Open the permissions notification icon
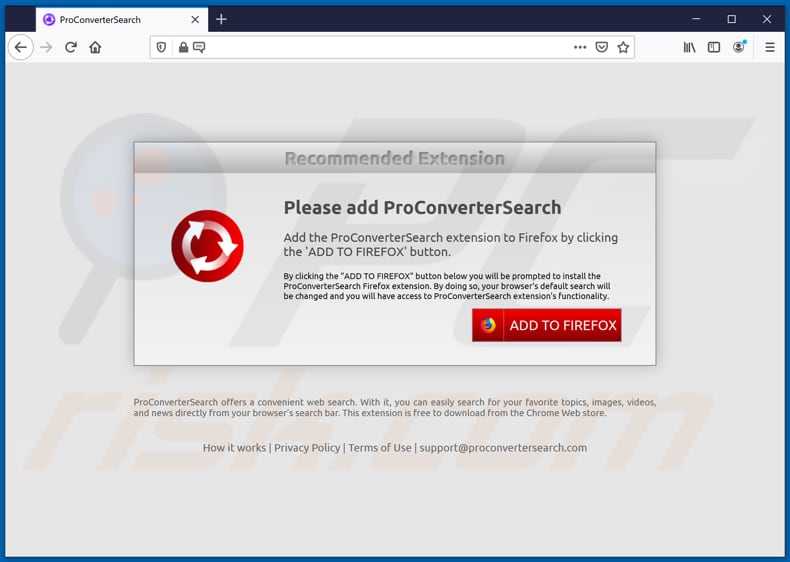790x562 pixels. (x=199, y=47)
